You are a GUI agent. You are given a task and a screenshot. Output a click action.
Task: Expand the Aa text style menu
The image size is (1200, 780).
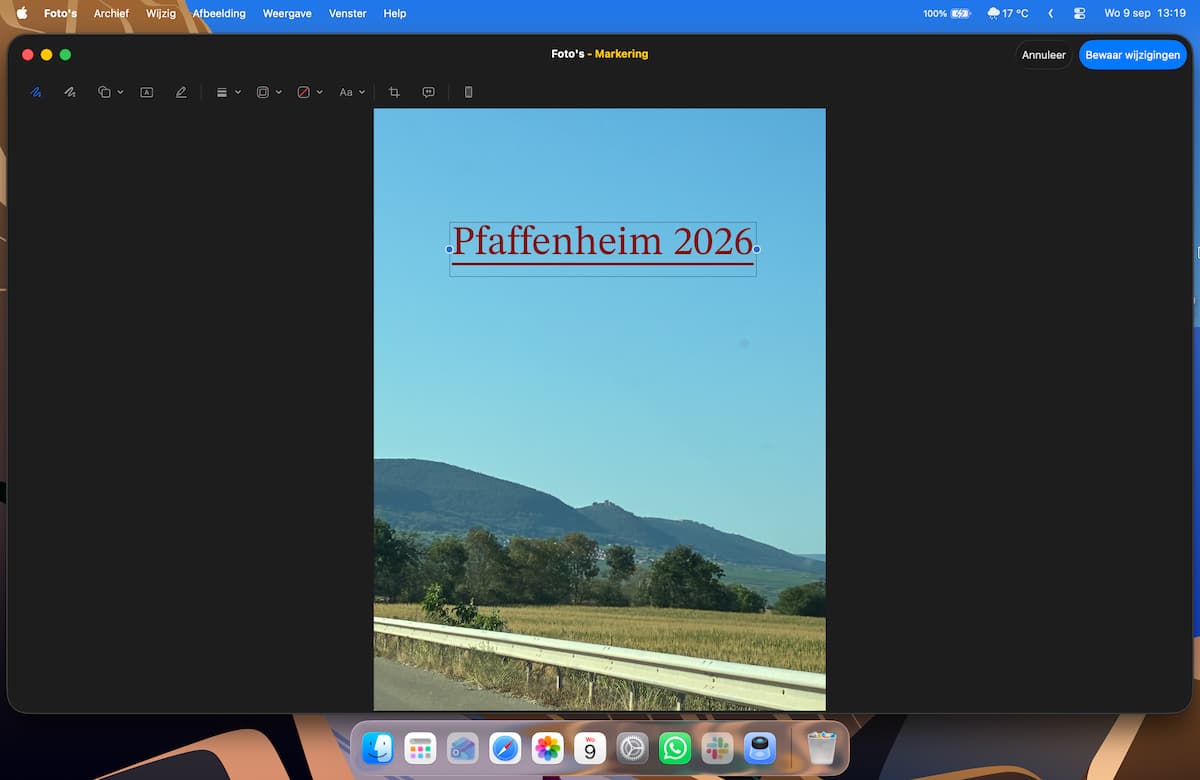(x=352, y=92)
